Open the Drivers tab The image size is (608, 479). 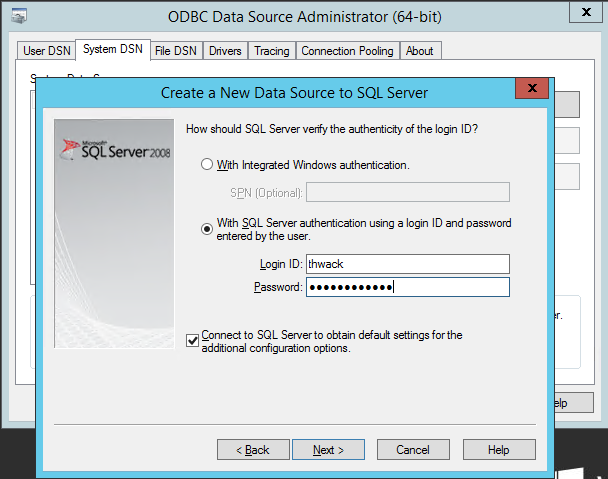click(x=225, y=51)
